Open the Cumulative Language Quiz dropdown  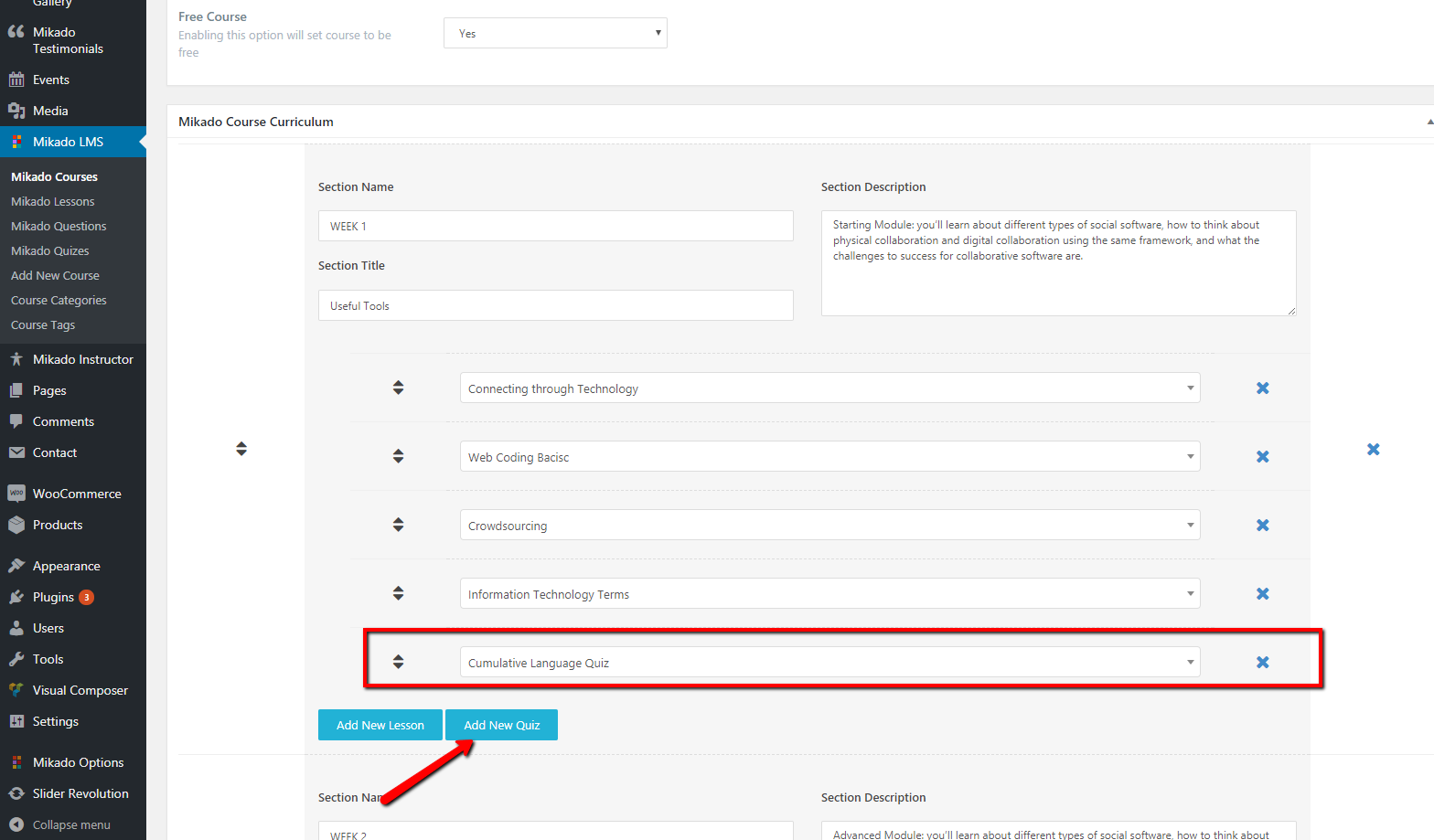[x=829, y=662]
